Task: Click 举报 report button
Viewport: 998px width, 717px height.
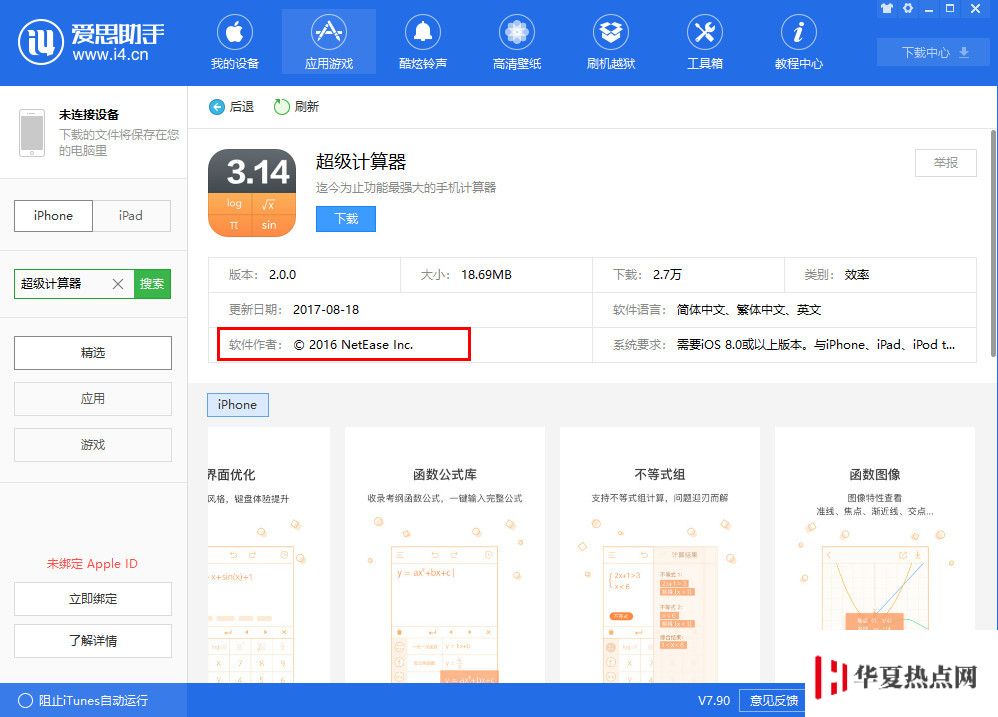Action: [x=946, y=163]
